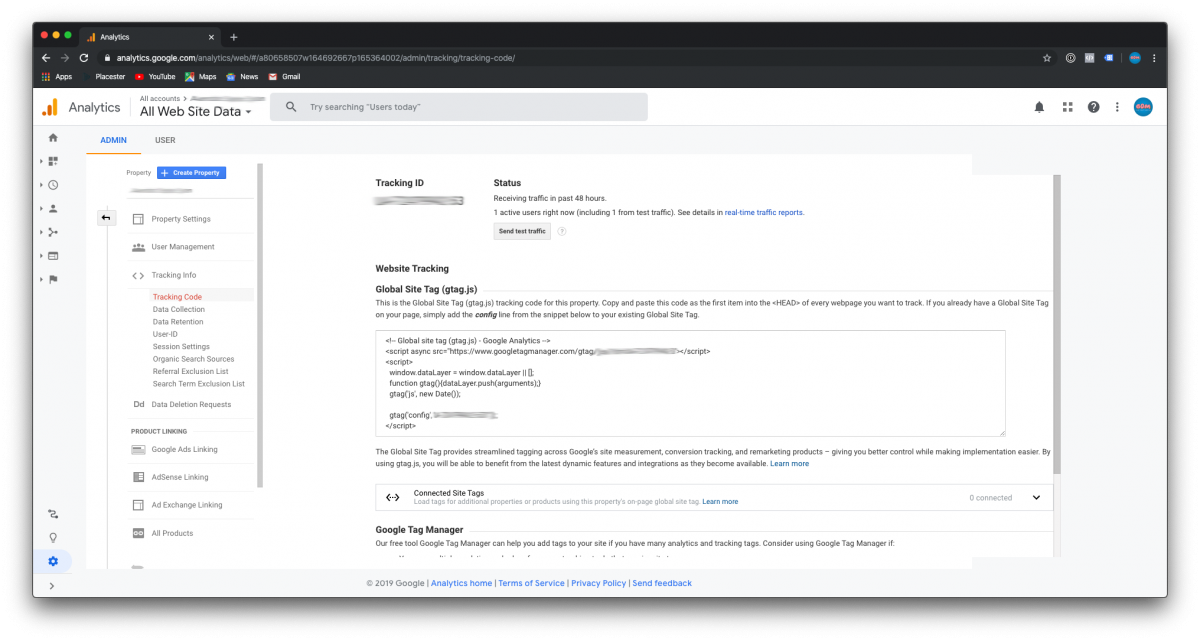Open Google Ads Linking

pyautogui.click(x=184, y=450)
